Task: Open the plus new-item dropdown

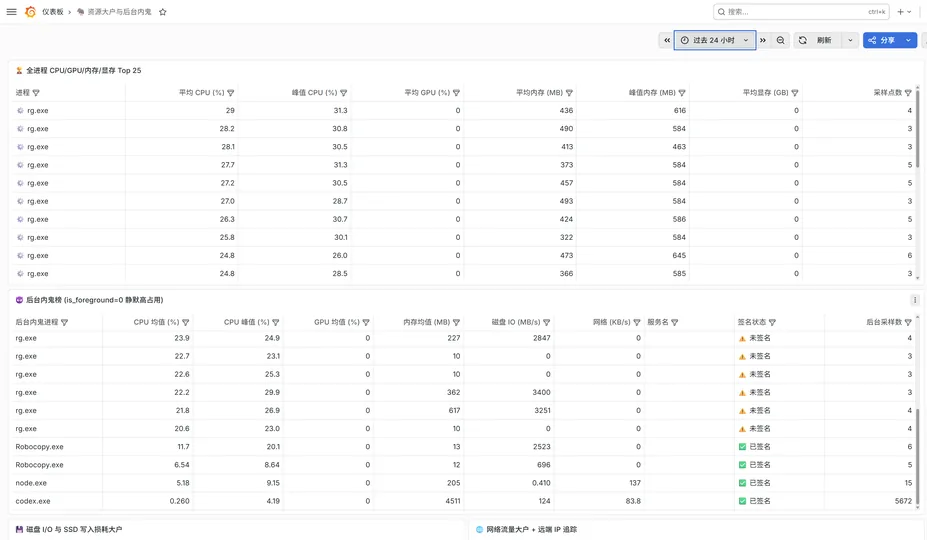Action: coord(904,12)
